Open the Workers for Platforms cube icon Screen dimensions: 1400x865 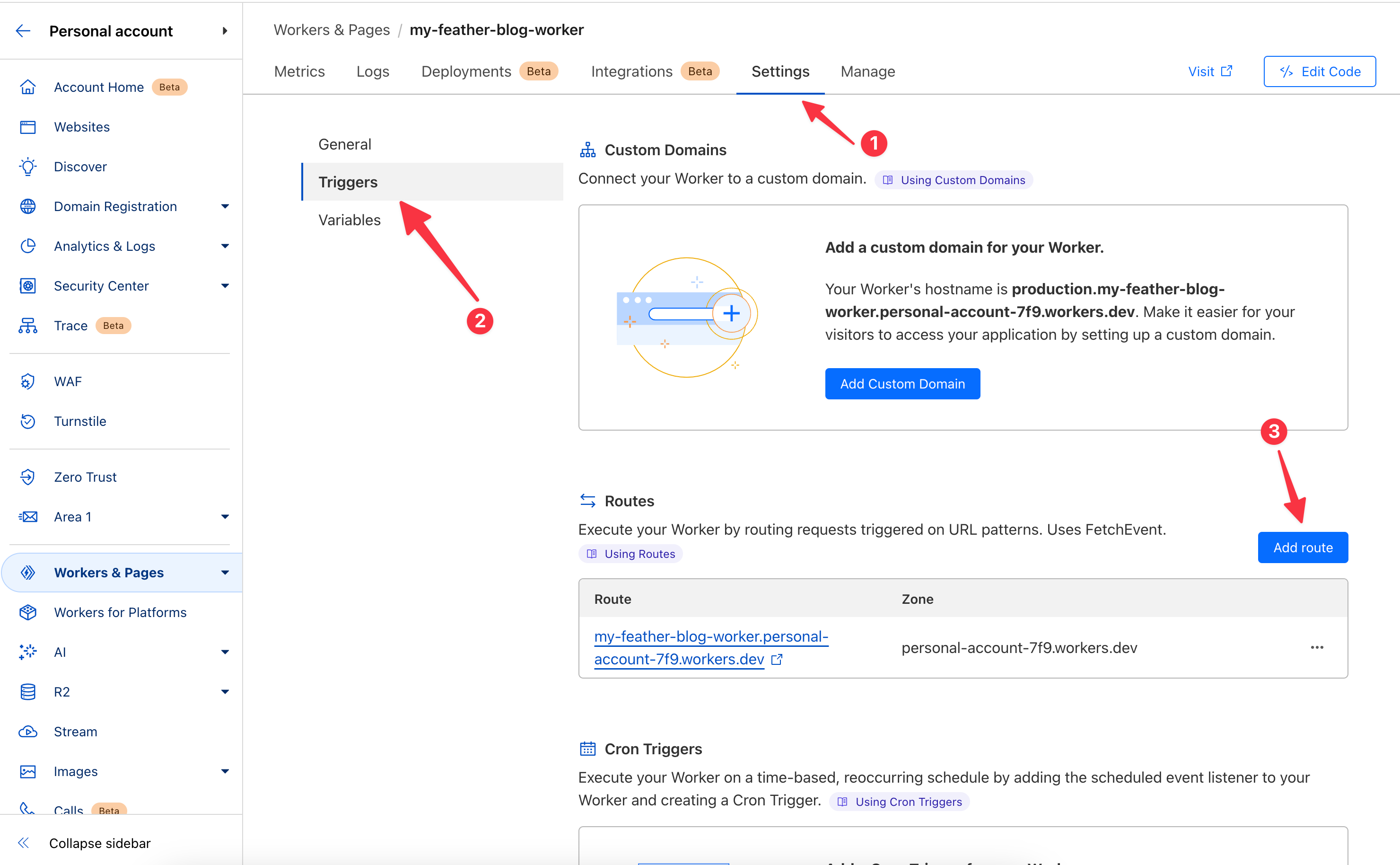(27, 613)
